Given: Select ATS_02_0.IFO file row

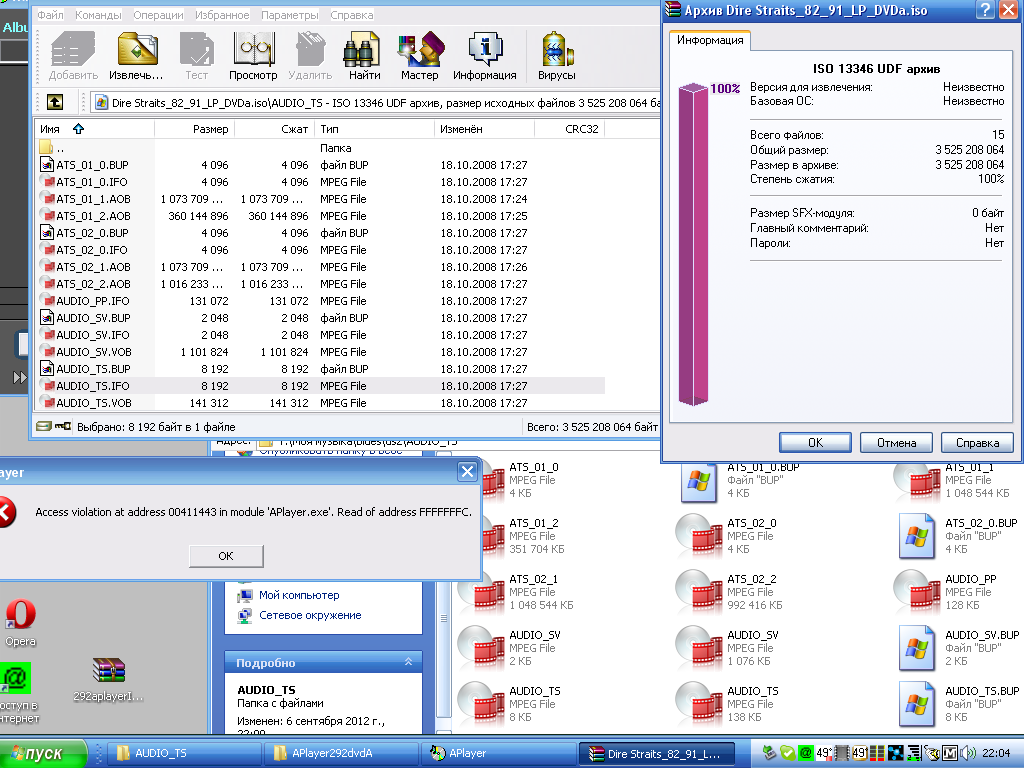Looking at the screenshot, I should point(320,250).
